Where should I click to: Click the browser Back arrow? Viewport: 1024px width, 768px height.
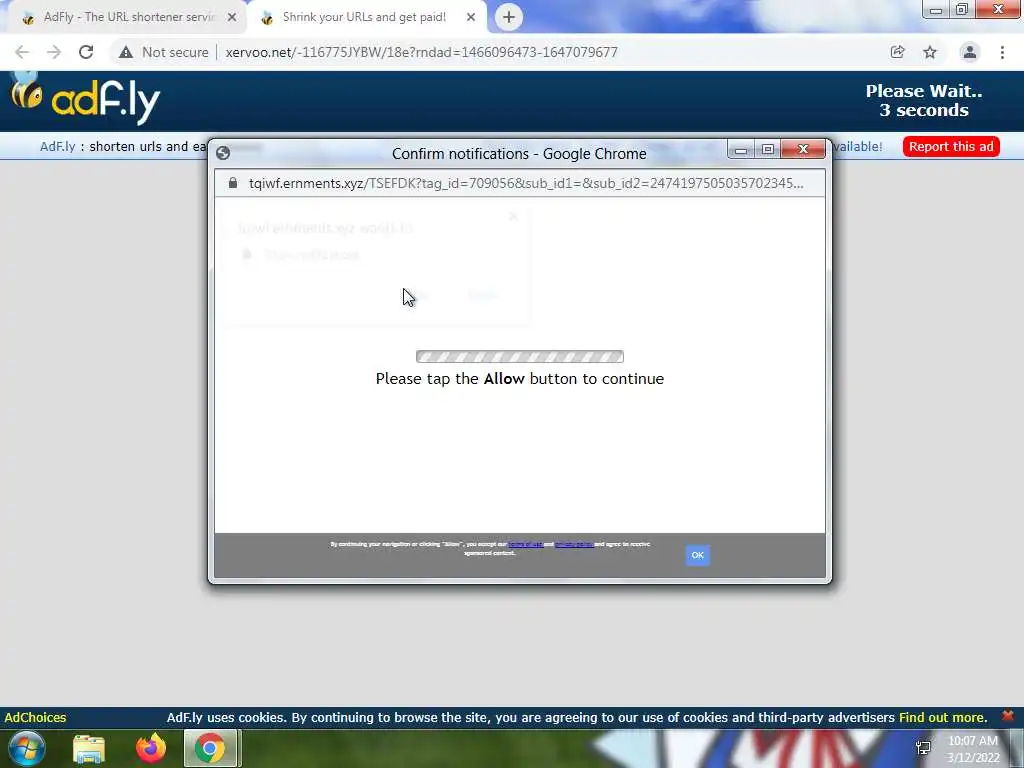coord(22,52)
